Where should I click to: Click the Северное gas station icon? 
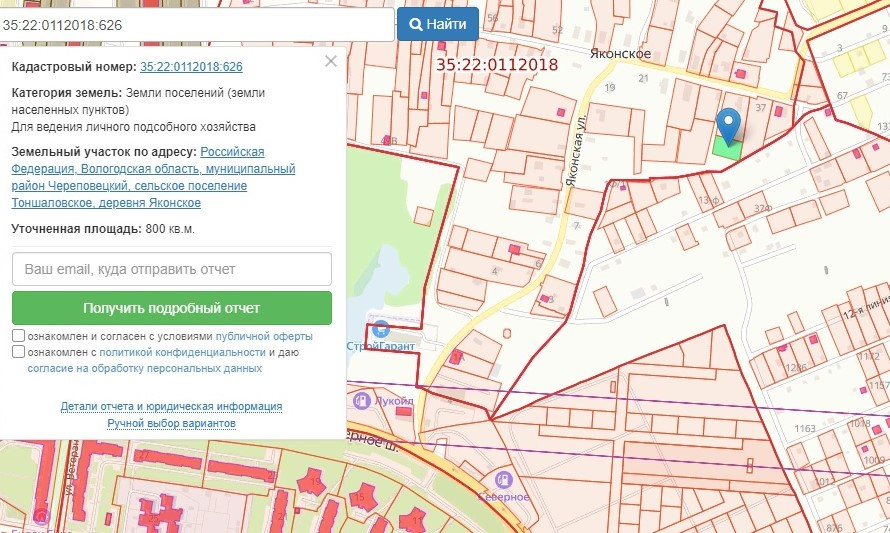503,480
